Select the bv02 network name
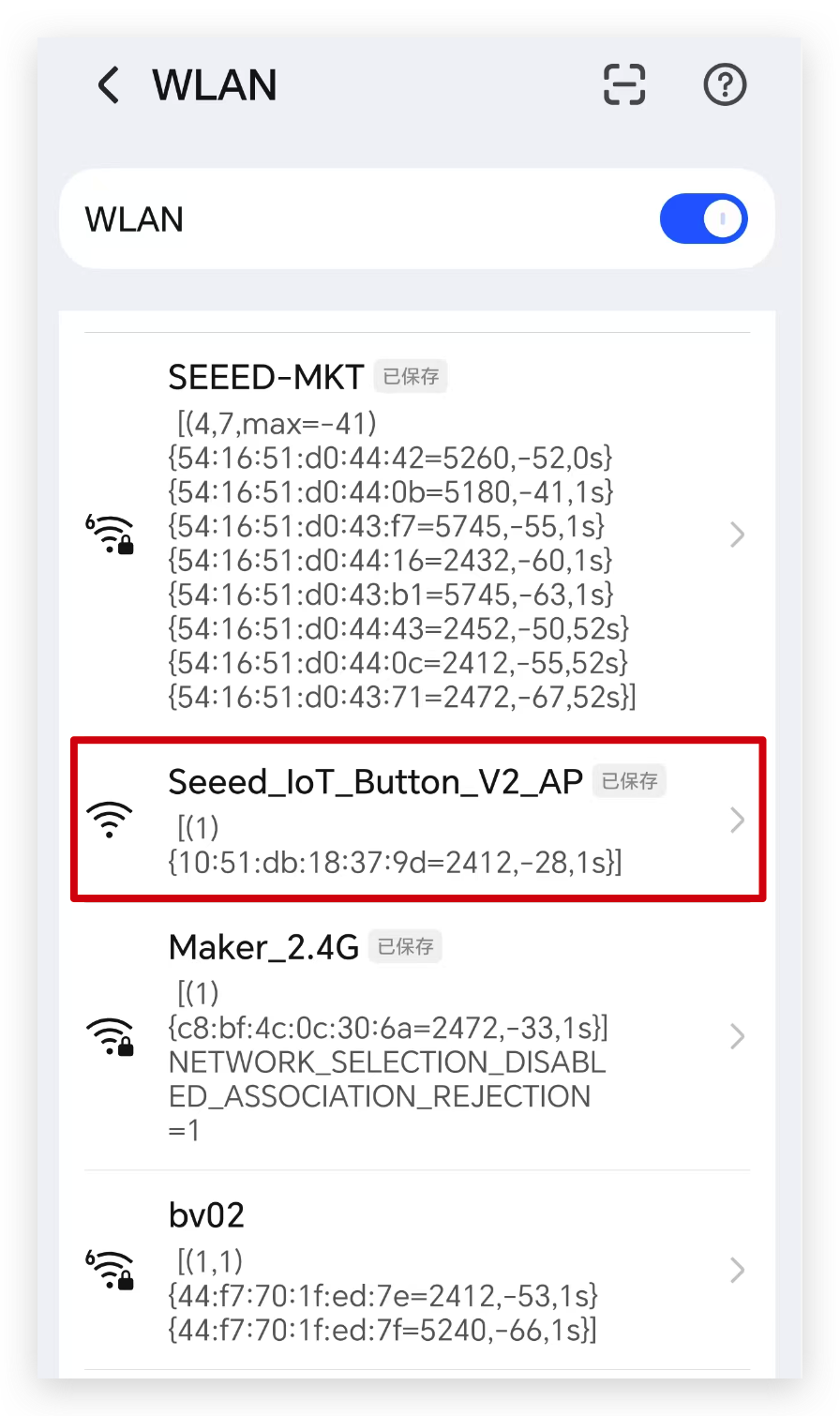Image resolution: width=840 pixels, height=1416 pixels. click(206, 1215)
